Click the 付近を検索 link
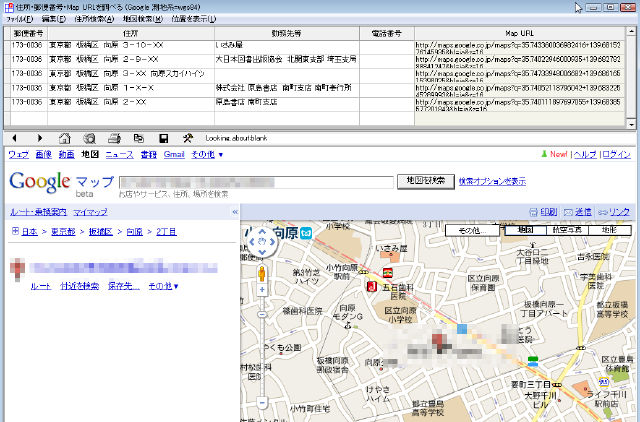 point(80,286)
